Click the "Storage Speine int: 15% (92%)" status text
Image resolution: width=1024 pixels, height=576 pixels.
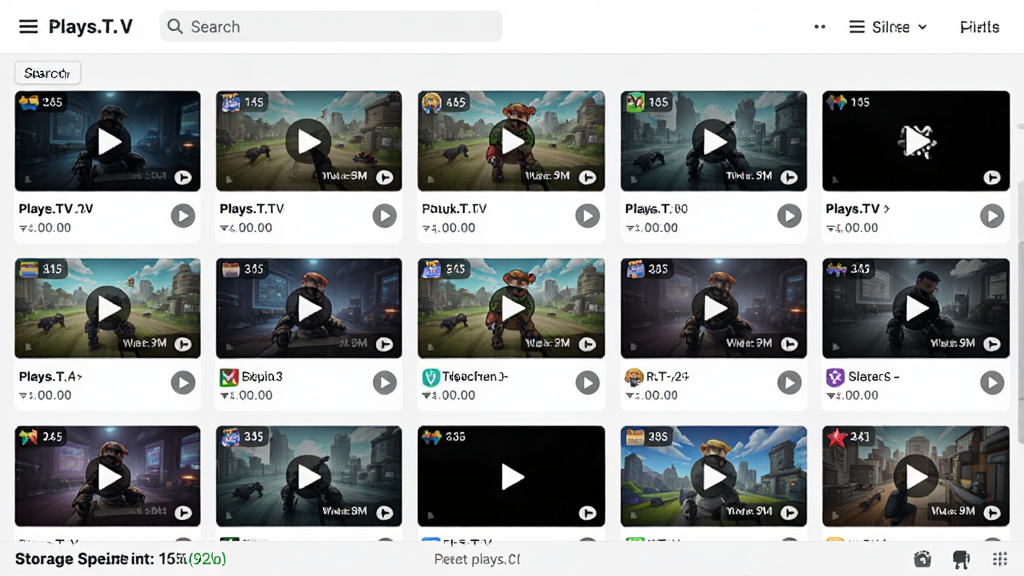121,559
